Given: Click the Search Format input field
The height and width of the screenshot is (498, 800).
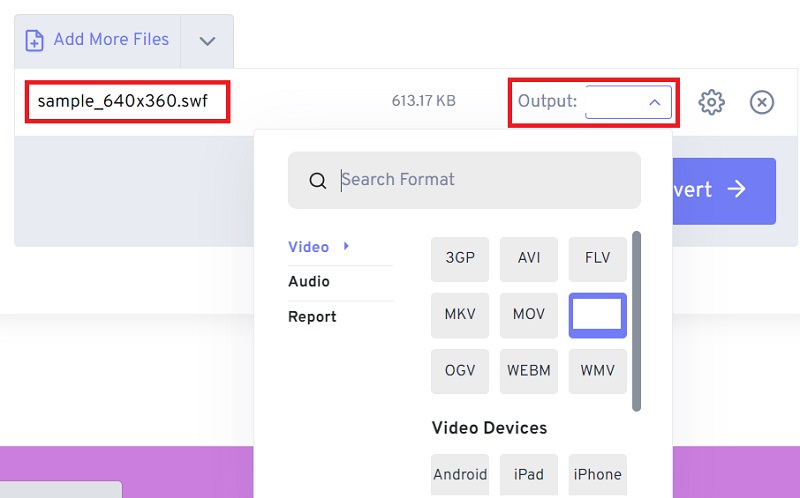Looking at the screenshot, I should [x=480, y=180].
